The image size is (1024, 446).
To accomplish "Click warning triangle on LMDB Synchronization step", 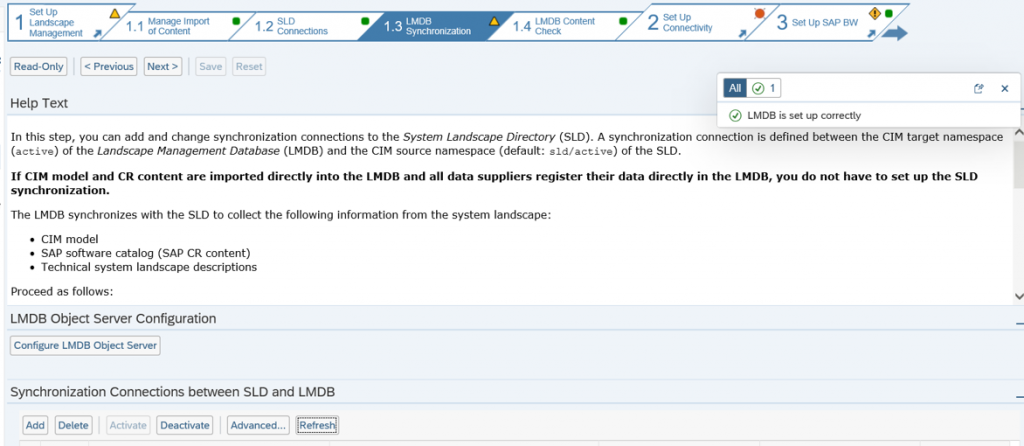I will click(x=494, y=21).
